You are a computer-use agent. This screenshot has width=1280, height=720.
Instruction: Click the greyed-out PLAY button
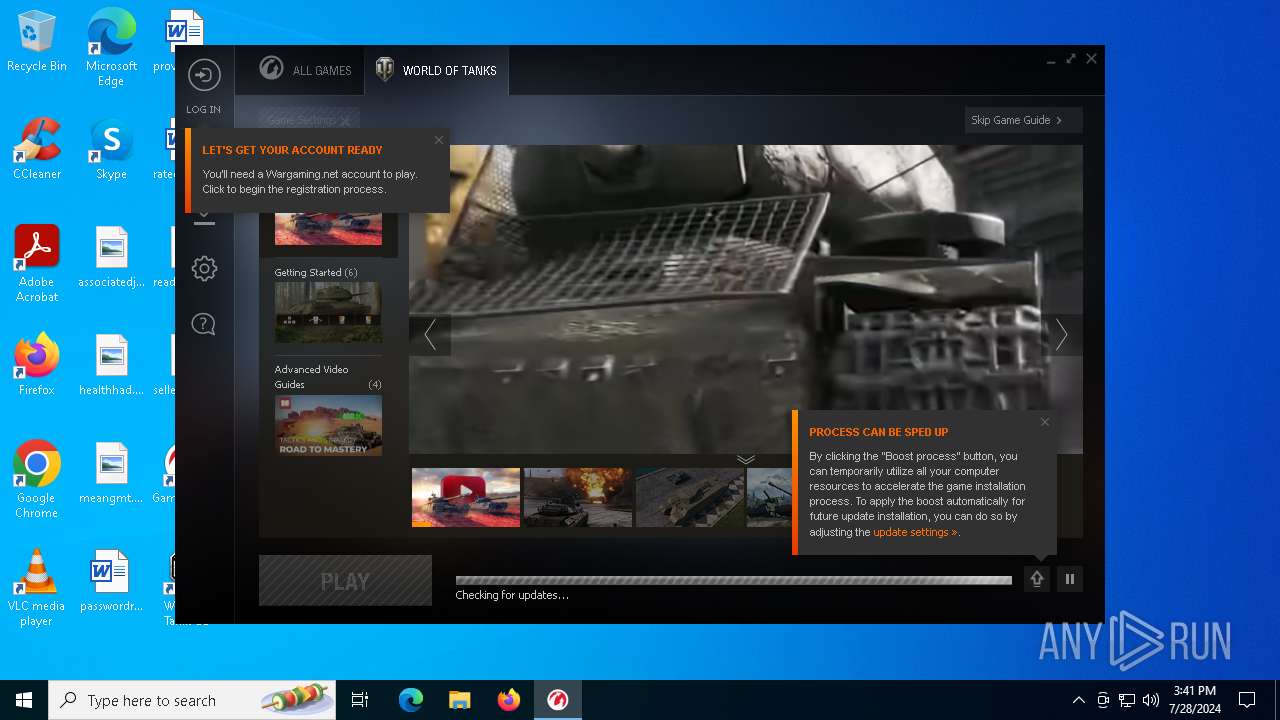345,581
